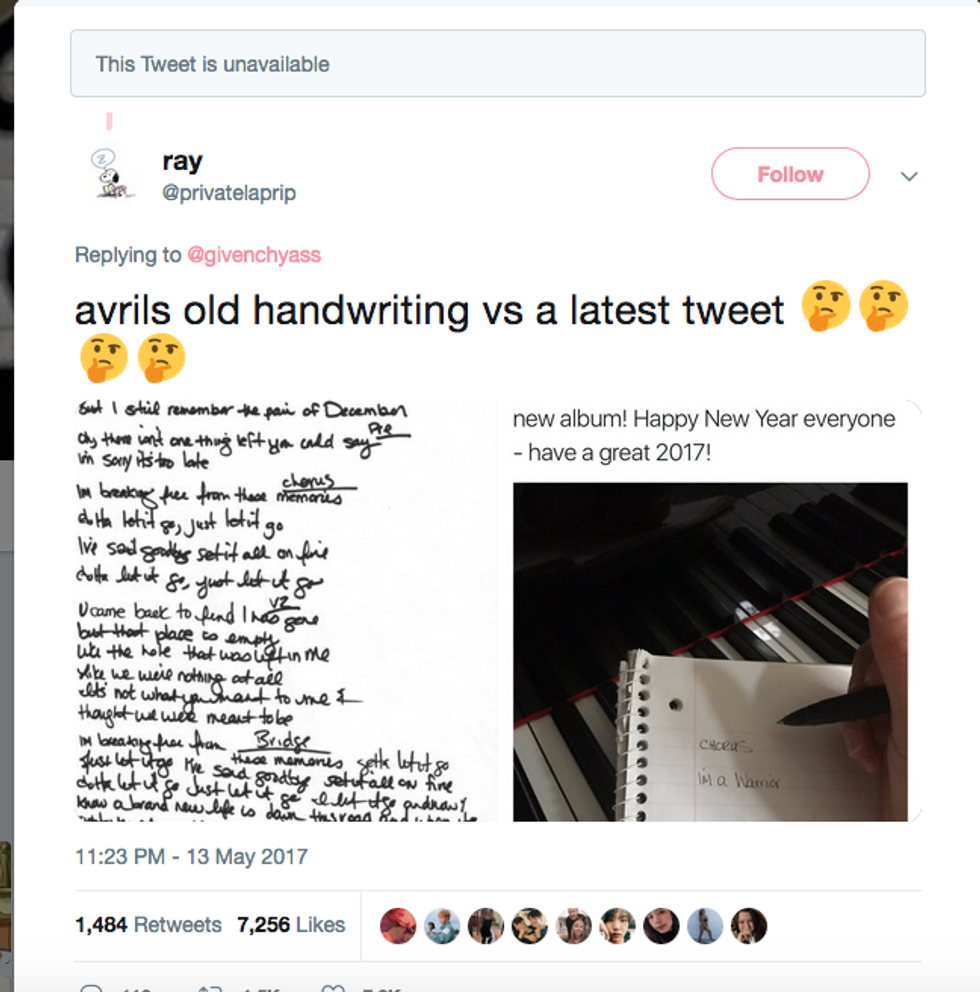Click the first liker avatar with red hair

pos(398,926)
